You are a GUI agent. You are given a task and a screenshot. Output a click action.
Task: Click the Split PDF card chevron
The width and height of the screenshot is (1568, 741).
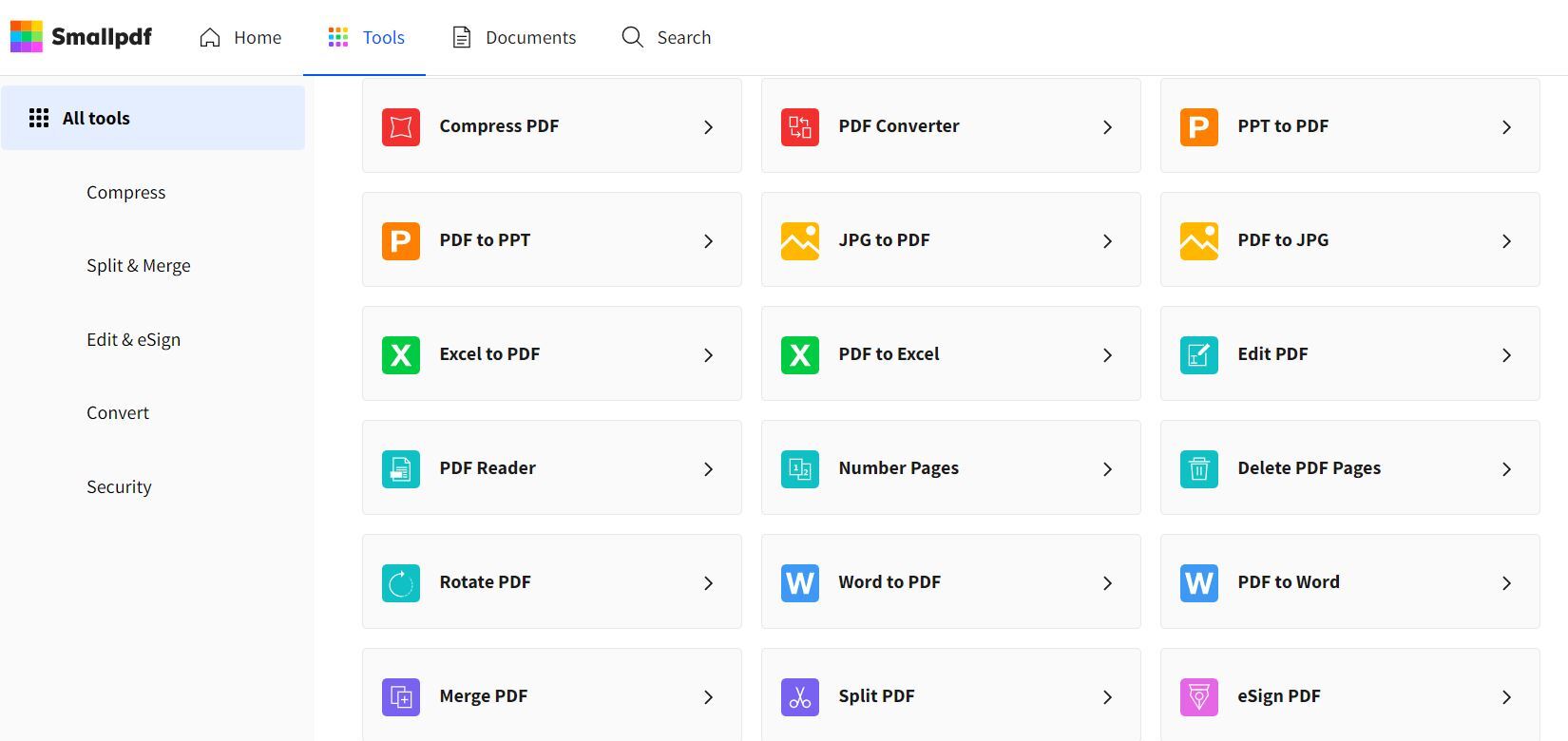(x=1107, y=696)
